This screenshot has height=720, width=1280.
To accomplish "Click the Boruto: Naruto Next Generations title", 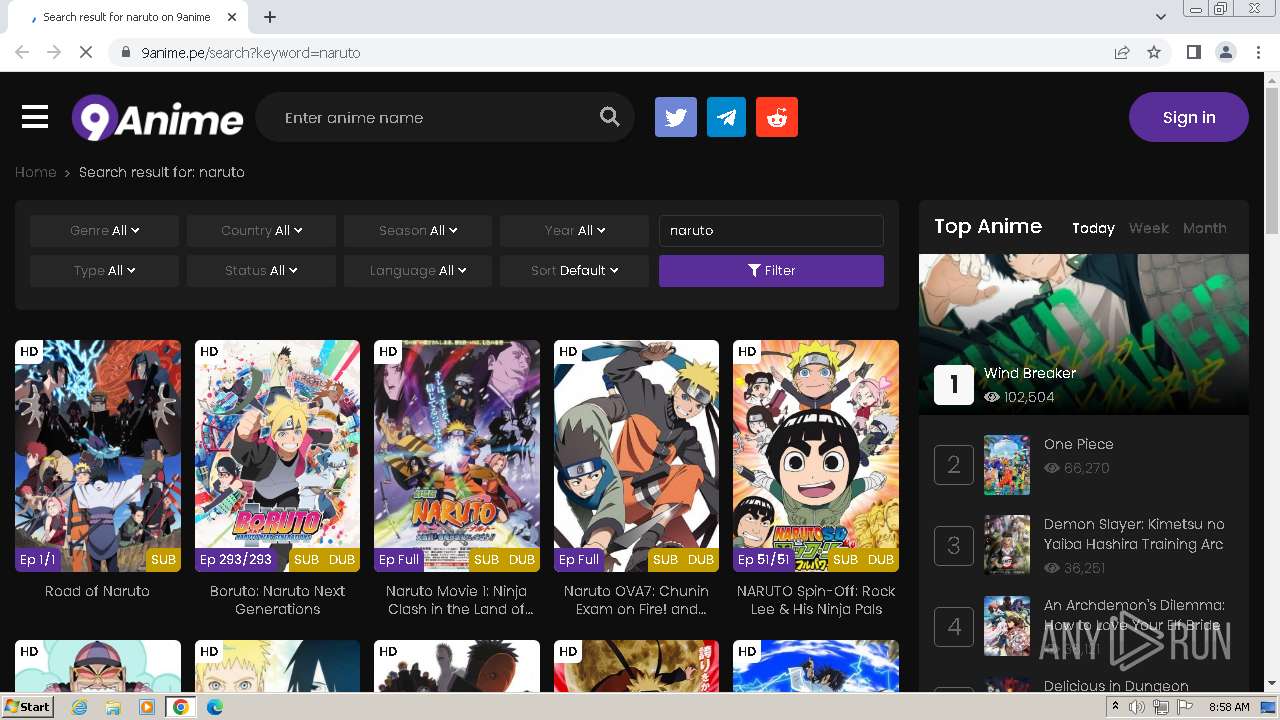I will point(277,600).
